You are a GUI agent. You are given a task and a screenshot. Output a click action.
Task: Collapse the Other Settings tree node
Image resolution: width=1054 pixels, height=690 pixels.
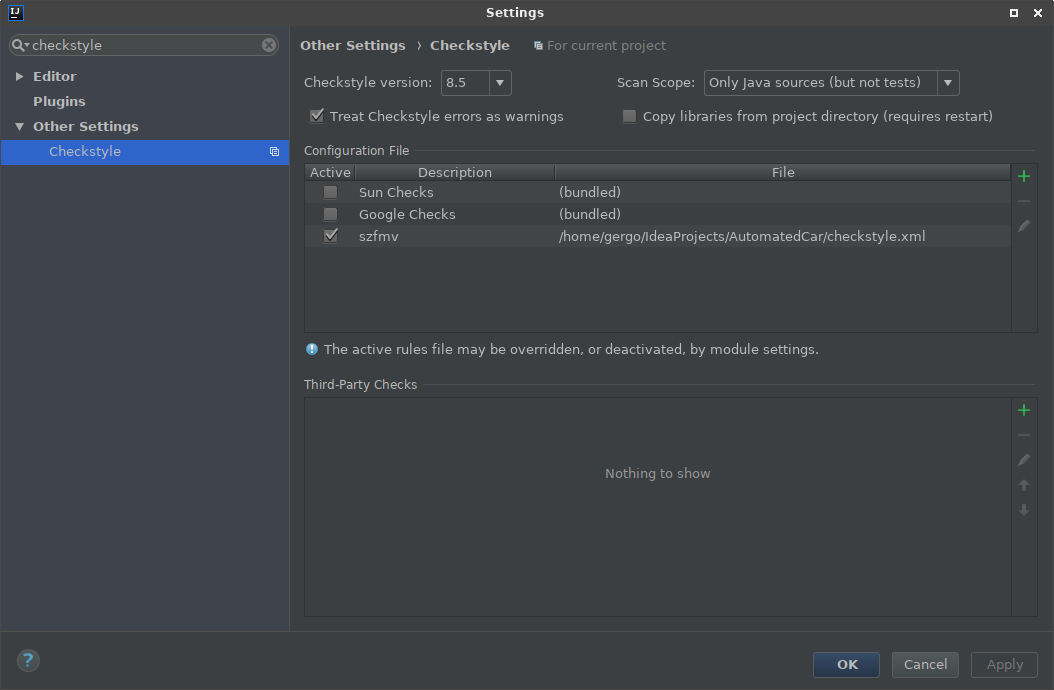point(19,127)
